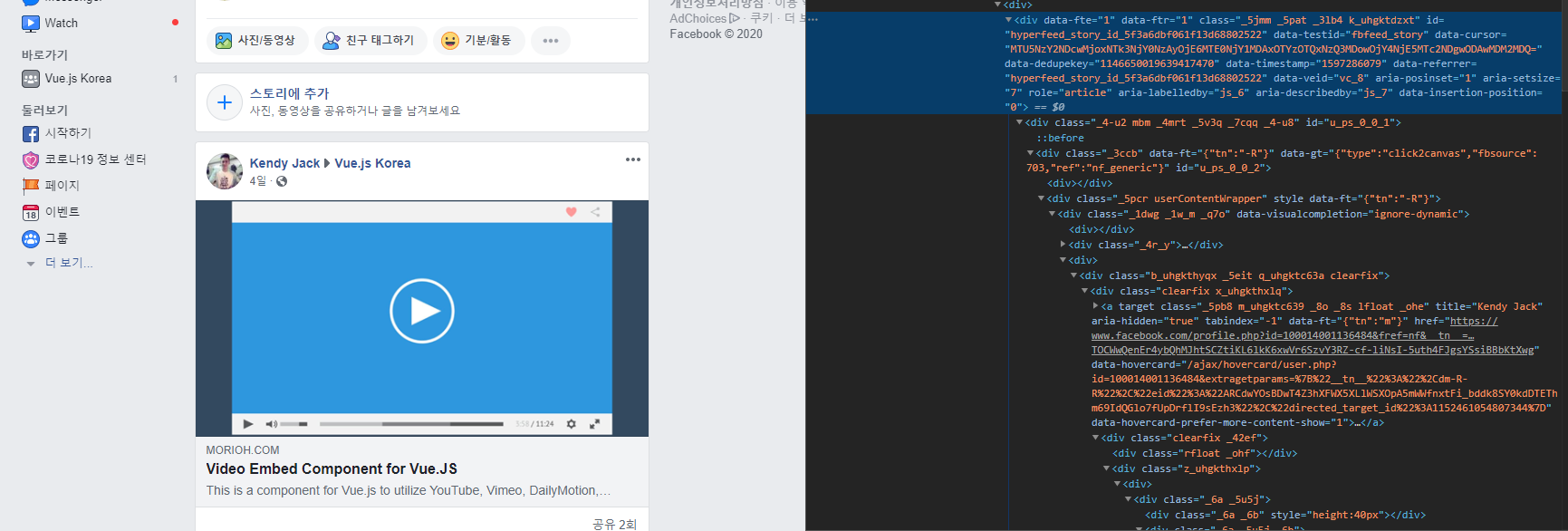The width and height of the screenshot is (1568, 531).
Task: Click the speaker volume icon in preview
Action: click(271, 424)
